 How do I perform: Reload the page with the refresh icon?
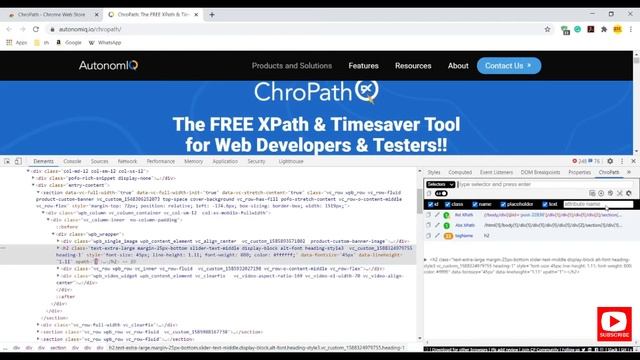[x=36, y=29]
